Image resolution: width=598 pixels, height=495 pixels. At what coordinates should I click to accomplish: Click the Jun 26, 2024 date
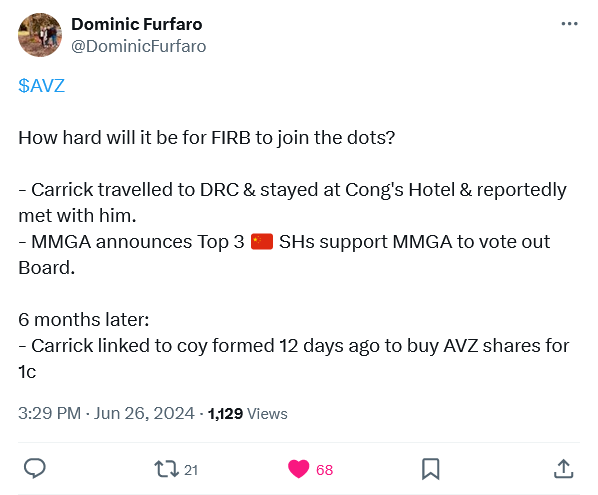[x=144, y=413]
